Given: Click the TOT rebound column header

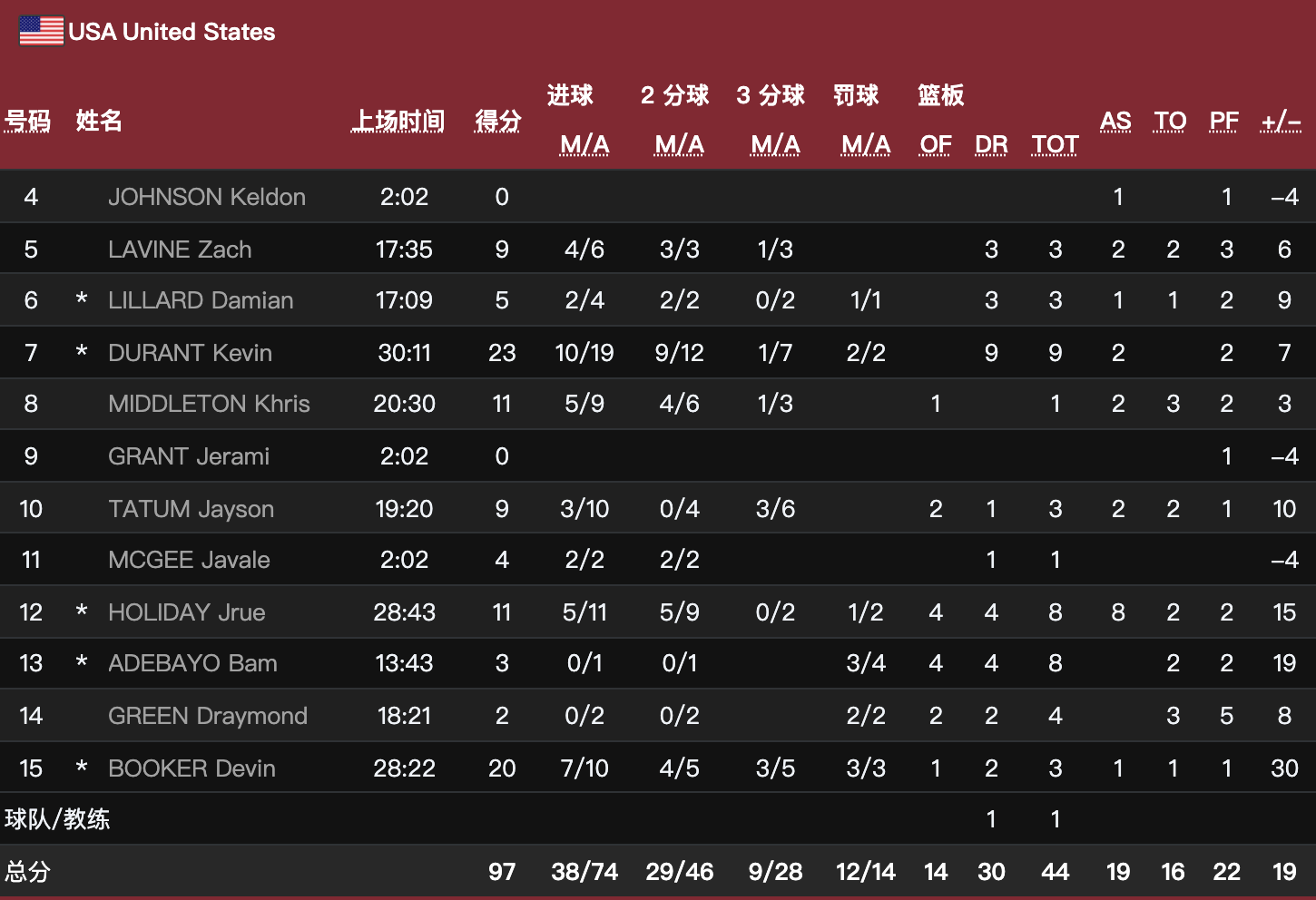Looking at the screenshot, I should pos(1055,145).
